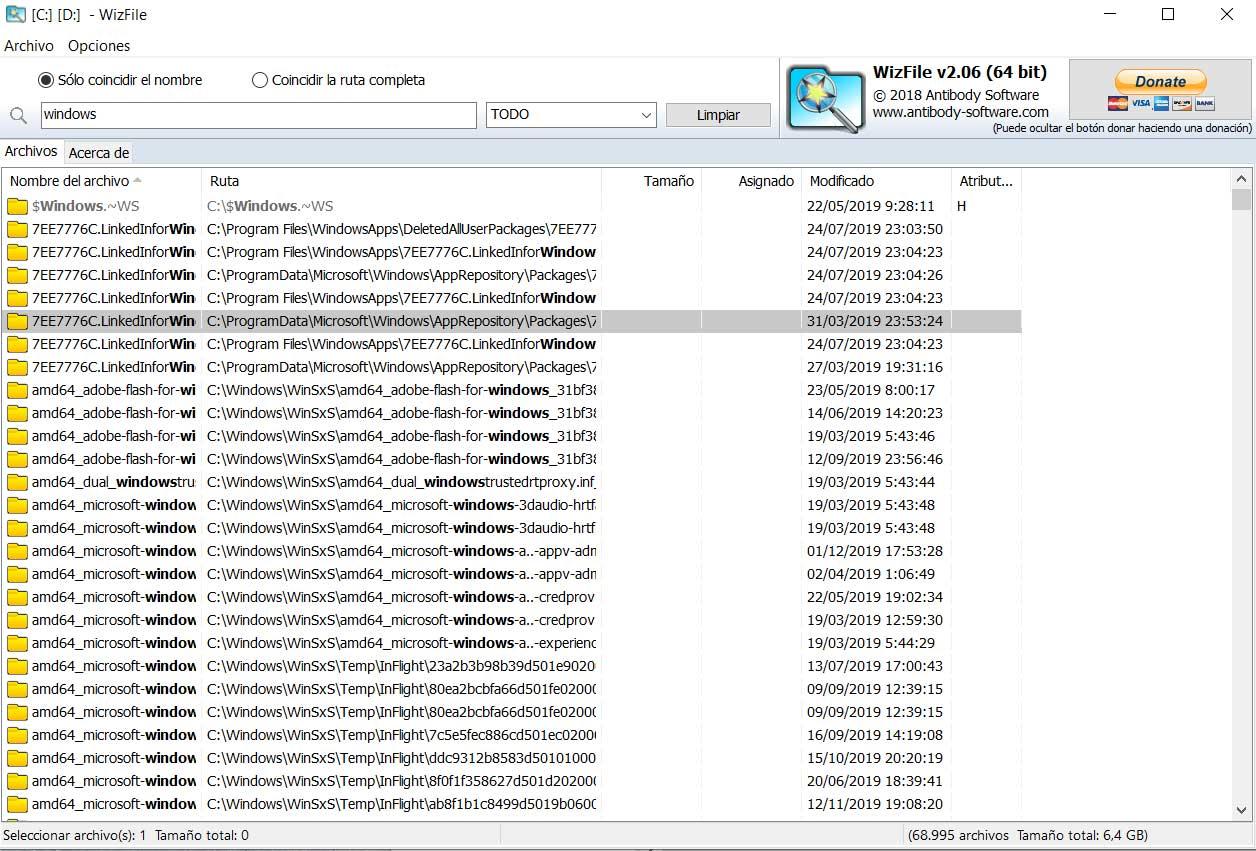Viewport: 1256px width, 851px height.
Task: Click path starting 'C:\Windows\WinSxS\Temp\InFlight\23a2b3b98b39'
Action: [402, 666]
